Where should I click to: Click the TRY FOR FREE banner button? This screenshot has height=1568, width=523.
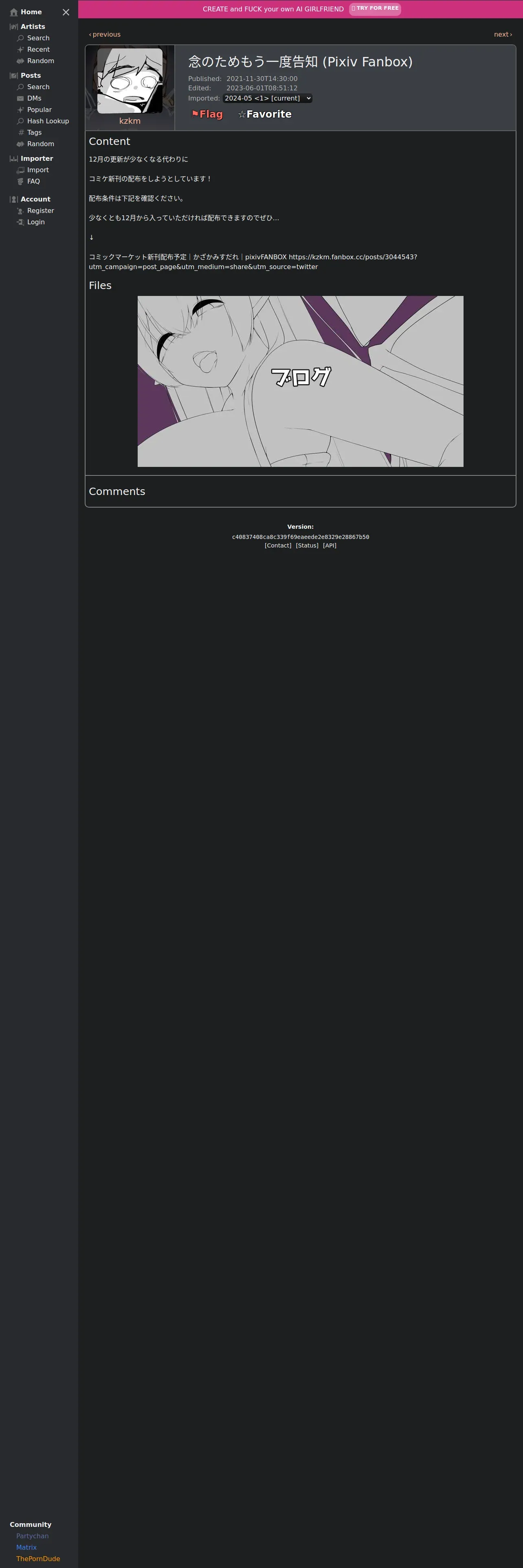pos(376,9)
